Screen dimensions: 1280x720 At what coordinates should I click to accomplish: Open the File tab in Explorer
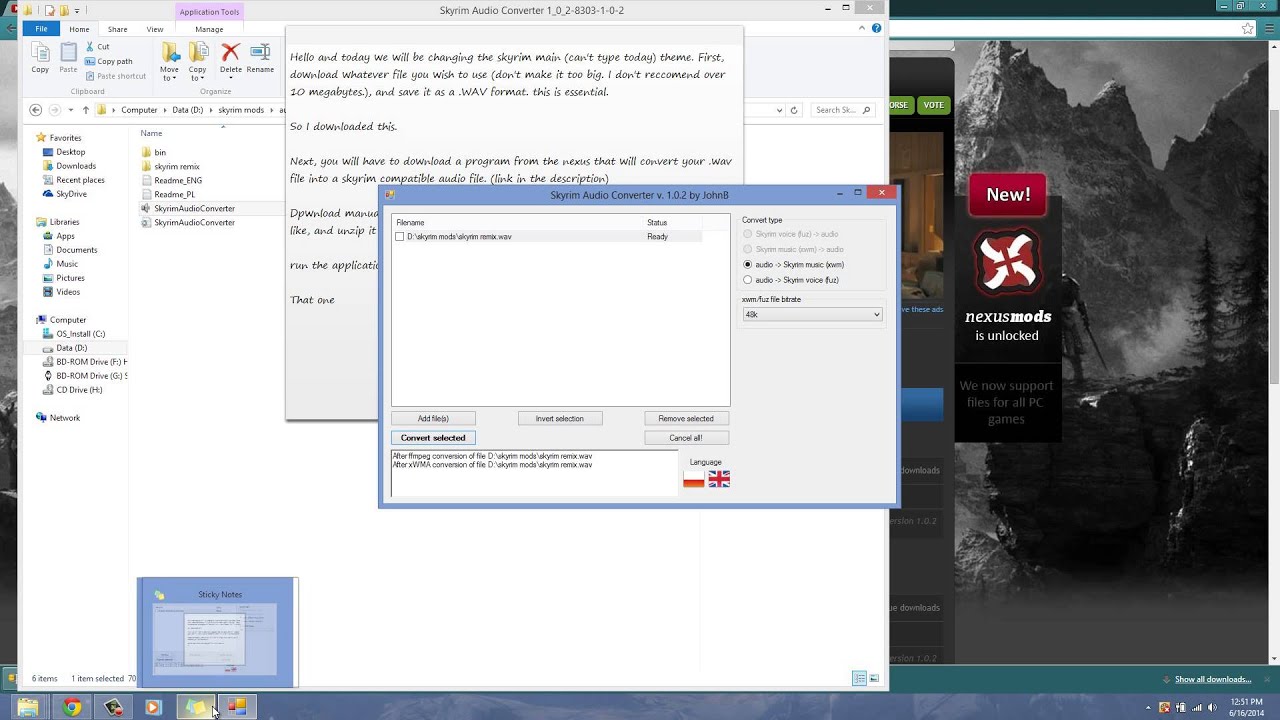pos(41,29)
